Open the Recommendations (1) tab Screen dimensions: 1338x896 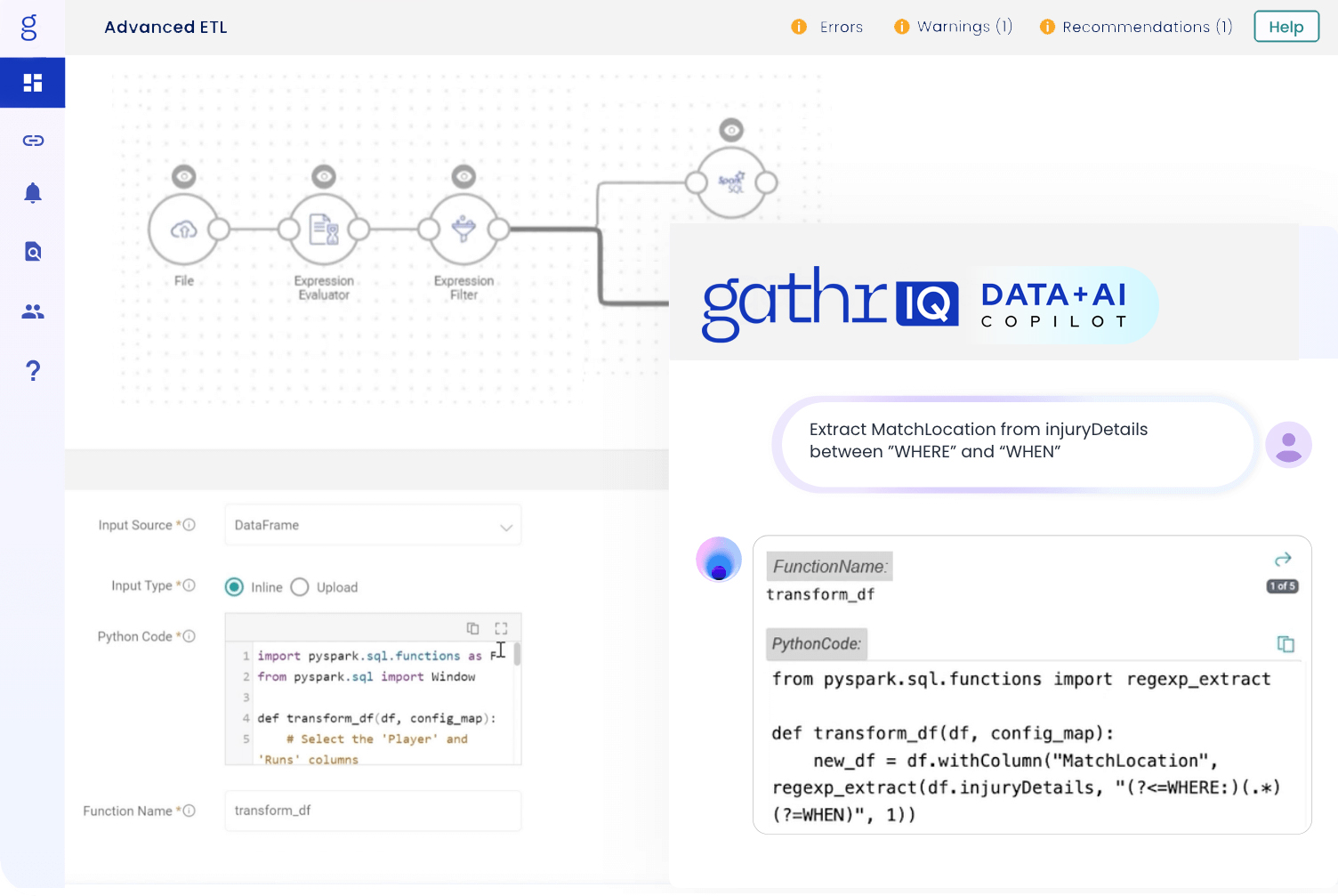click(1136, 27)
